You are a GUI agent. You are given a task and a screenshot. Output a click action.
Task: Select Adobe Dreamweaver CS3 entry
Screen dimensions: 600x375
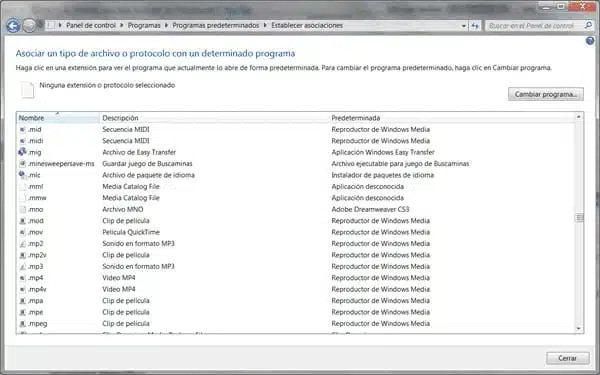(370, 209)
